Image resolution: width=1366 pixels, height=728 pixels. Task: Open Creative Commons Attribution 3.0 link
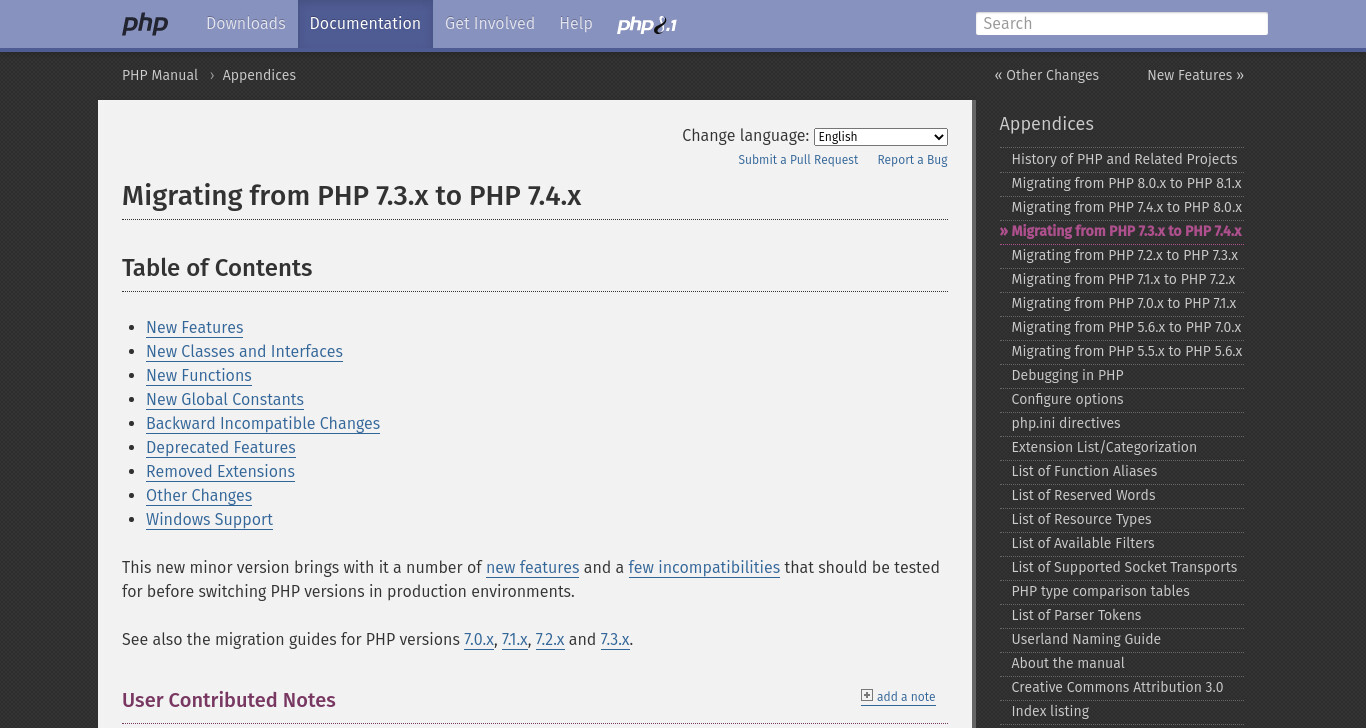[1117, 688]
